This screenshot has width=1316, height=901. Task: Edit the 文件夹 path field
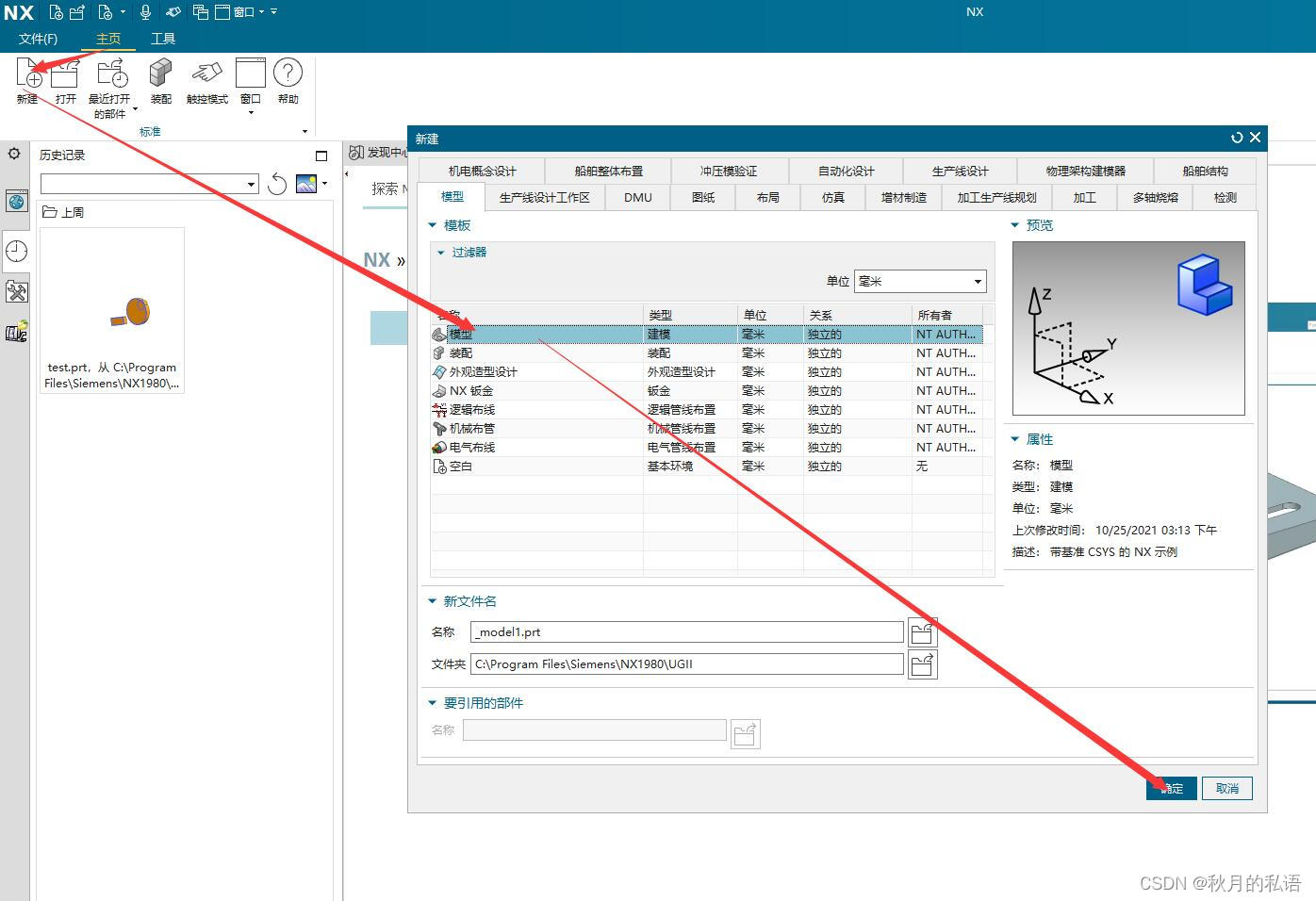[x=687, y=664]
